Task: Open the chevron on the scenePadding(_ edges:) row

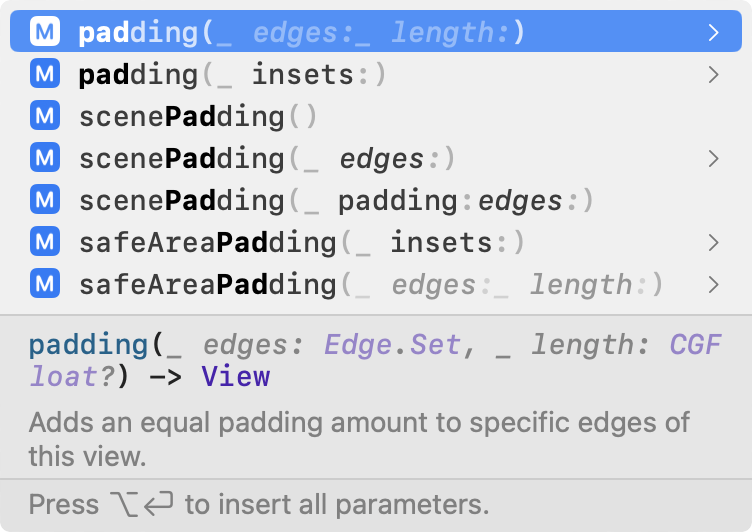Action: 713,159
